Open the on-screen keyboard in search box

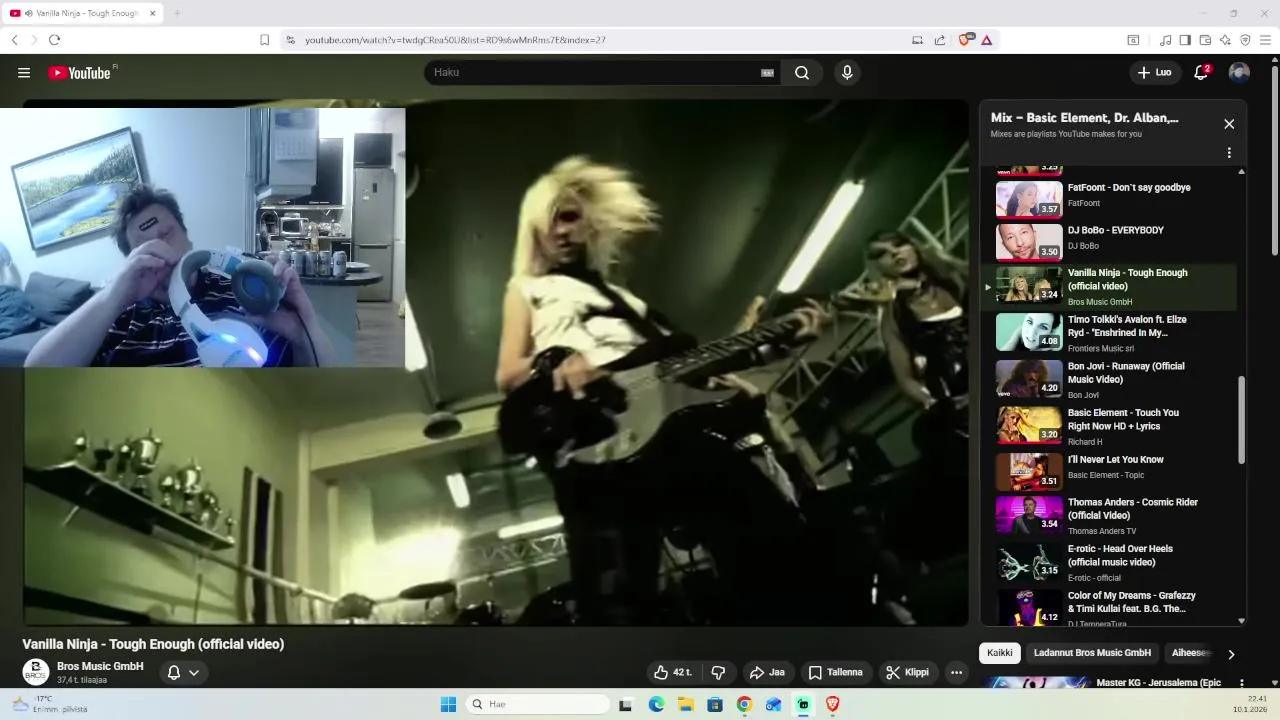pos(767,73)
